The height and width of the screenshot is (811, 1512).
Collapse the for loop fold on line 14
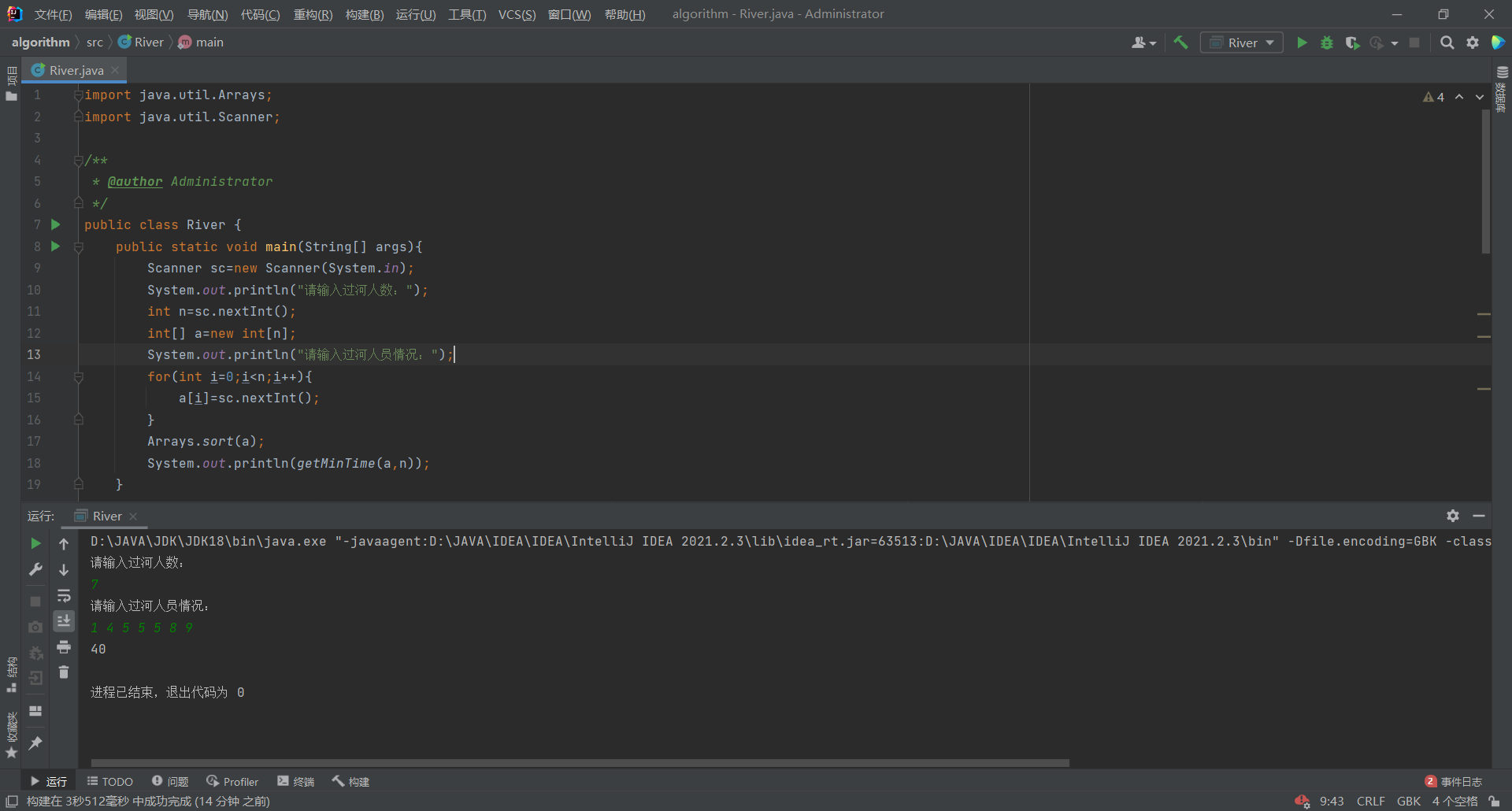(79, 377)
